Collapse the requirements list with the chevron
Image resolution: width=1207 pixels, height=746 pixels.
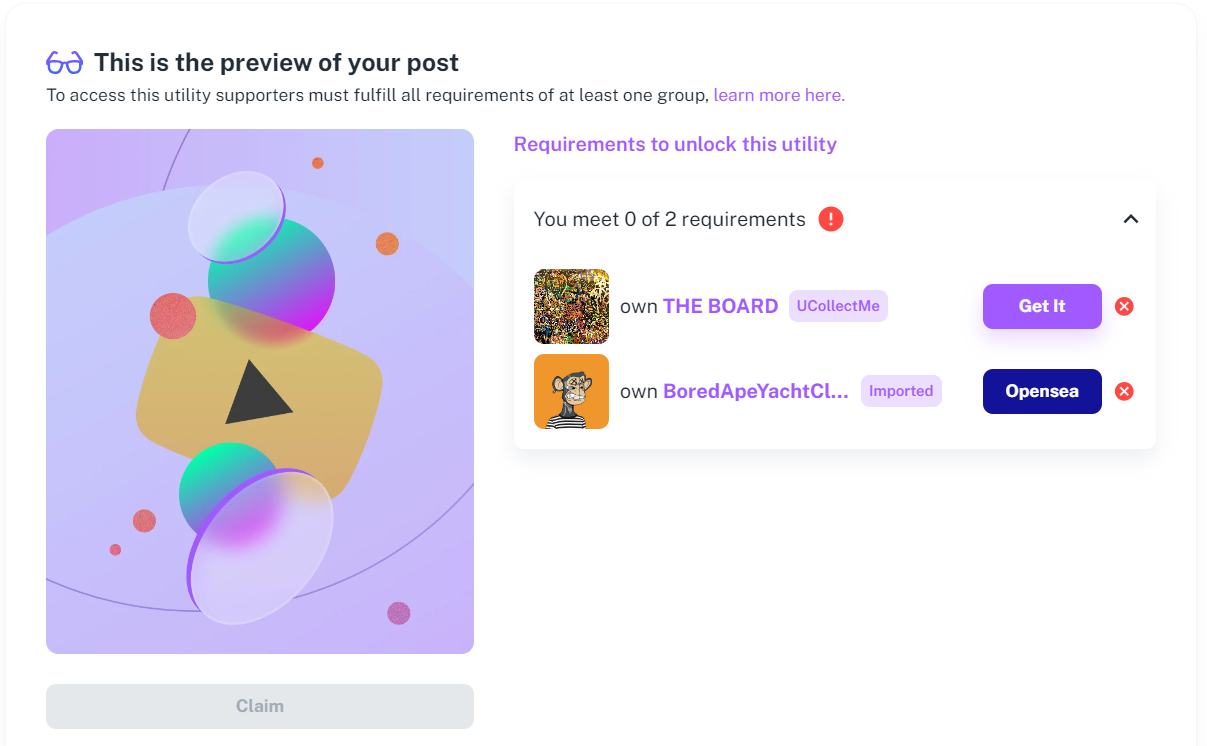[1131, 219]
